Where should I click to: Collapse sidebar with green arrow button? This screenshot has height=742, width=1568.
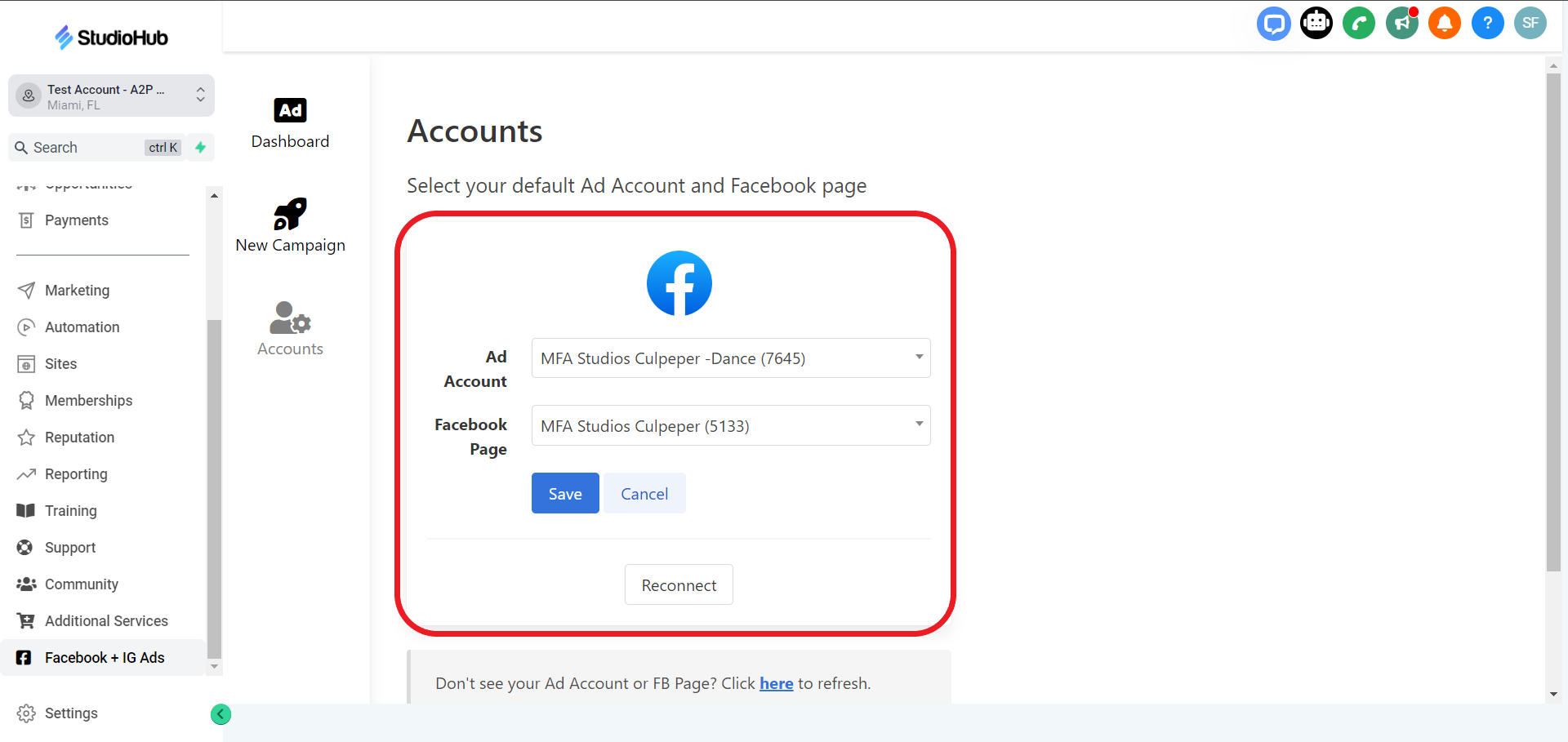pos(220,714)
